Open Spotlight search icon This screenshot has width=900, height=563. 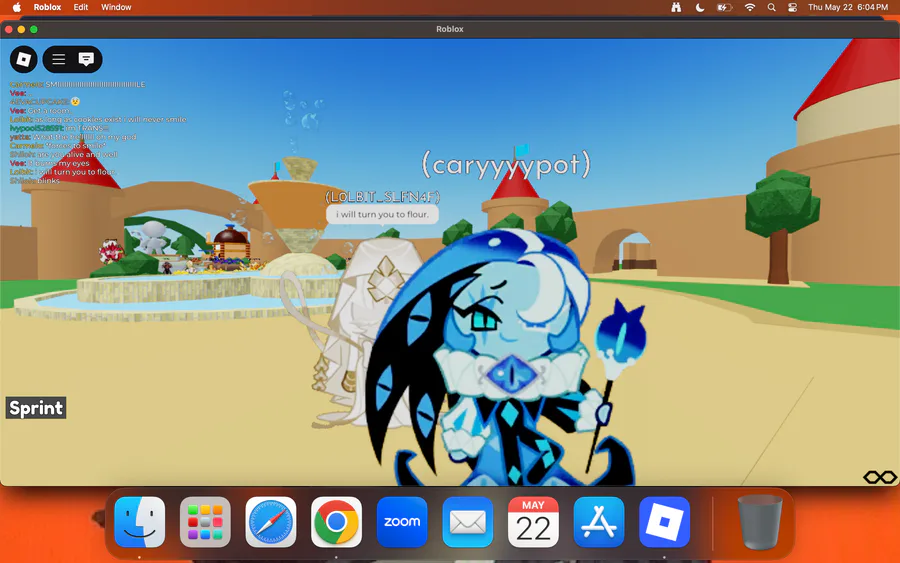tap(771, 7)
